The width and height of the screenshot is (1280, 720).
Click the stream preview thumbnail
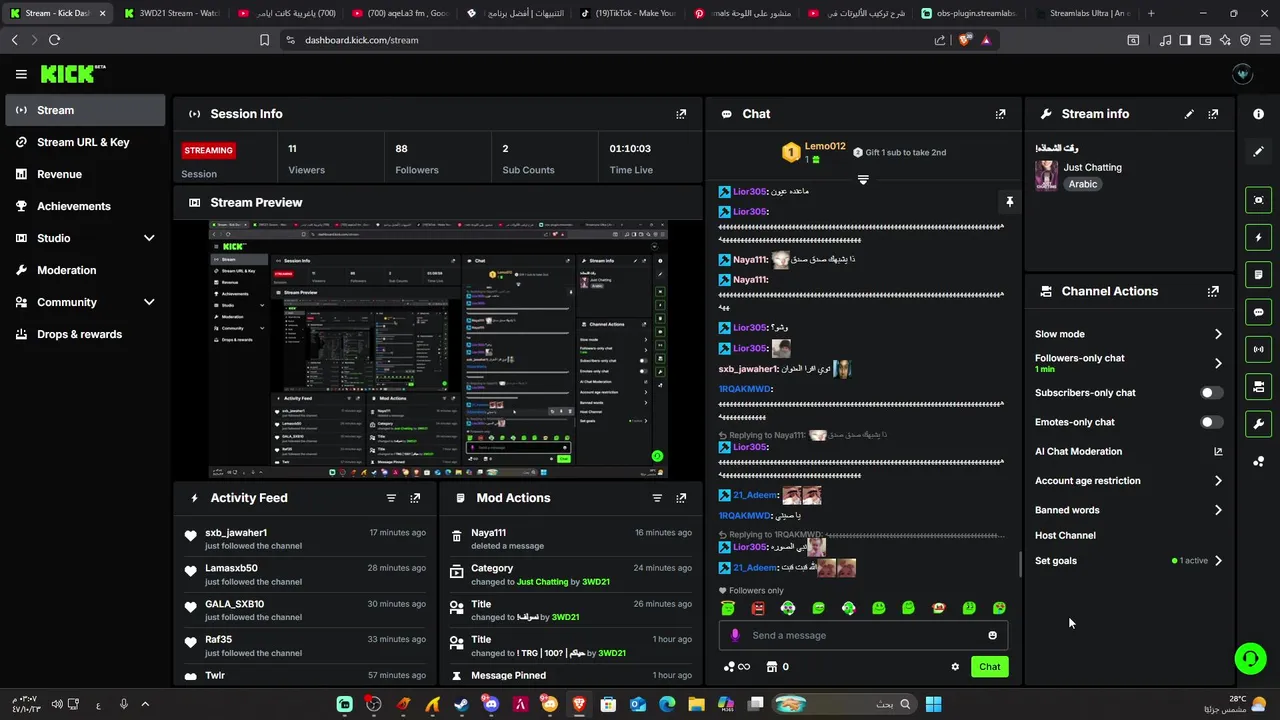(x=438, y=350)
